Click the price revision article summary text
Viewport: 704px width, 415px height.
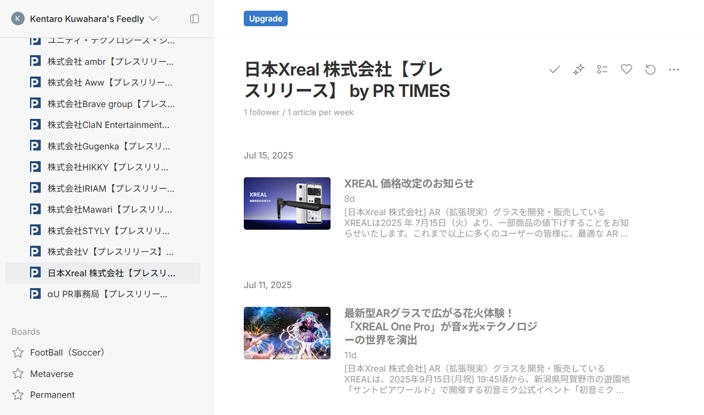[x=486, y=223]
